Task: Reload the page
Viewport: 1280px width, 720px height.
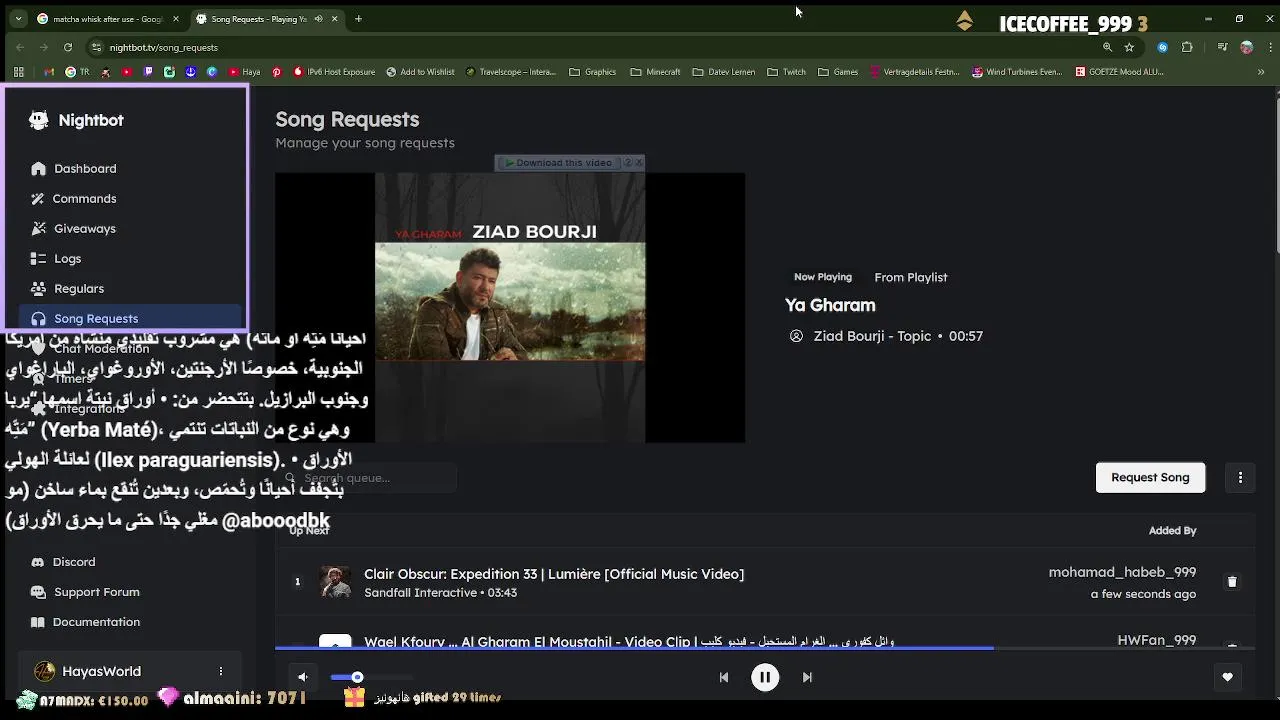Action: [x=68, y=47]
